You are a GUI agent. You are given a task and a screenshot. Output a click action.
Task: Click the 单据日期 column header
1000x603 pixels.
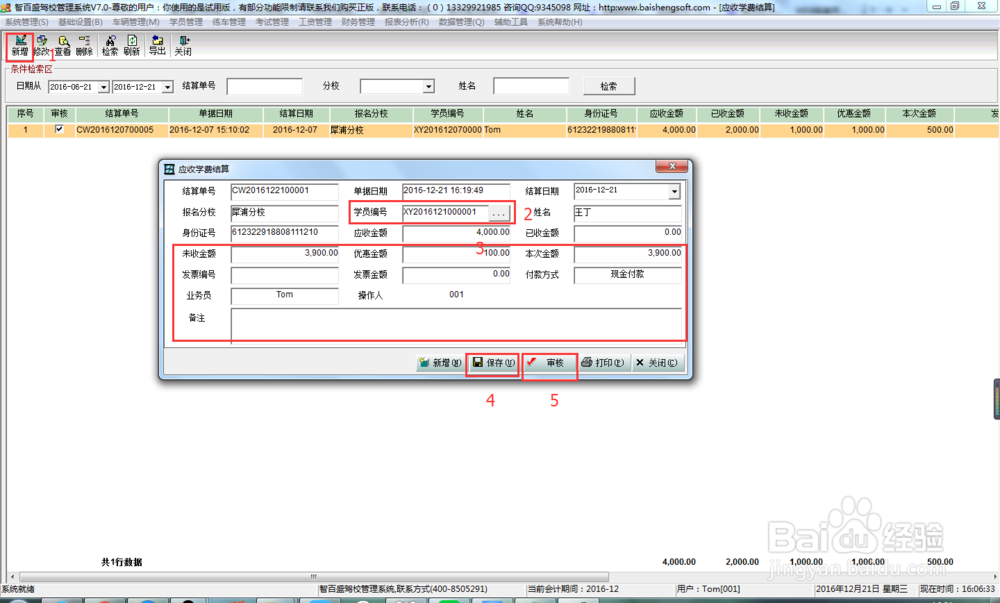(x=216, y=113)
